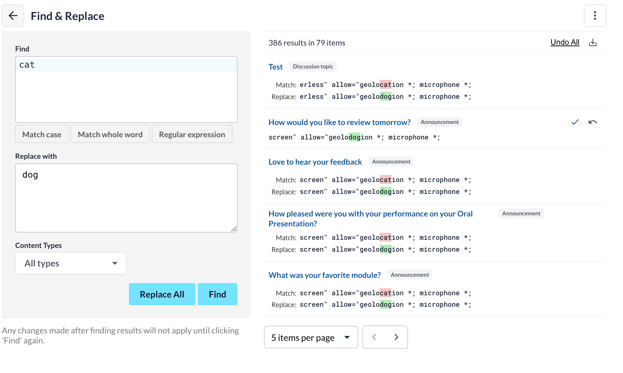Click the Discussion topic tag beside Test
Viewport: 623px width, 373px height.
pos(313,66)
